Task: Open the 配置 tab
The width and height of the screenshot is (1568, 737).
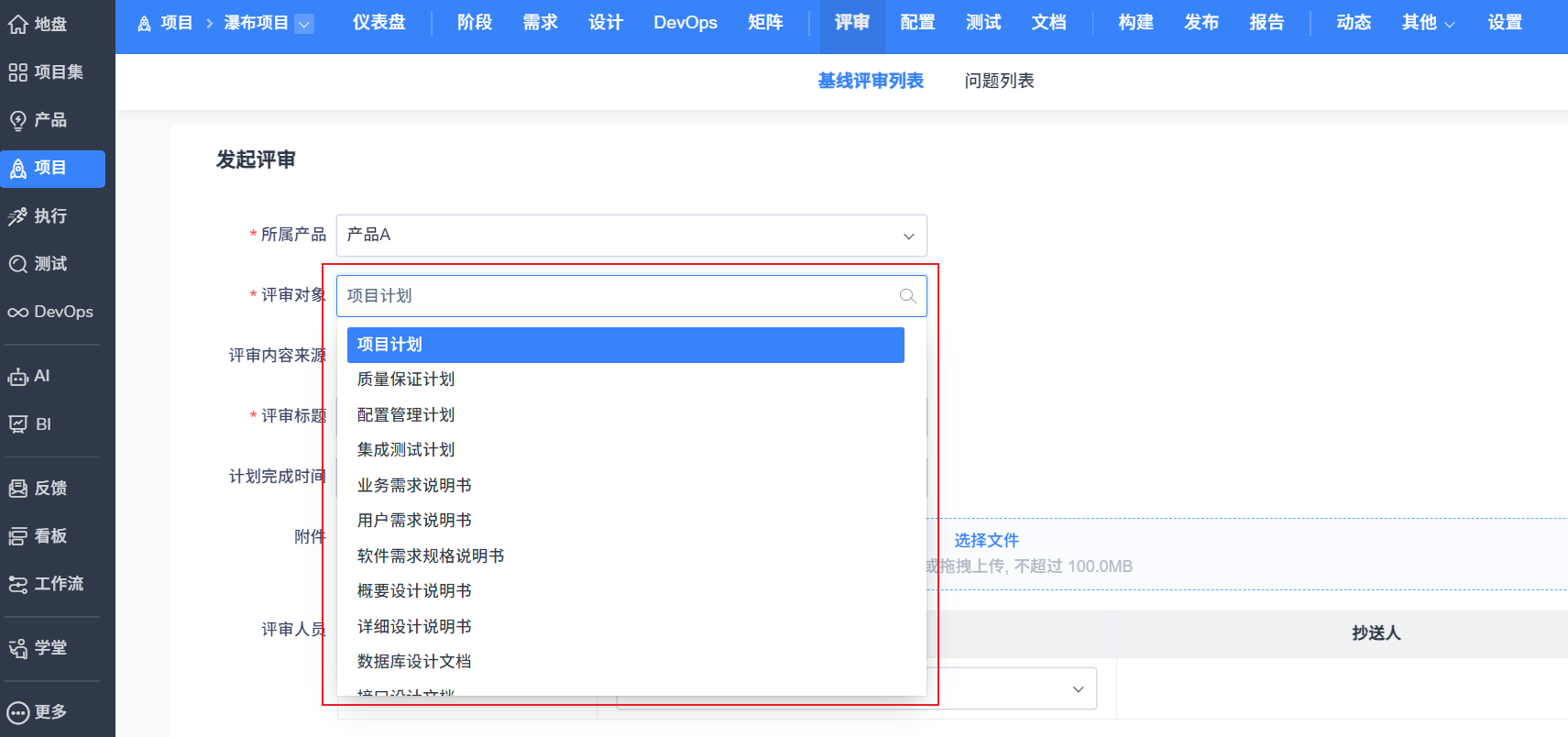Action: [x=917, y=23]
